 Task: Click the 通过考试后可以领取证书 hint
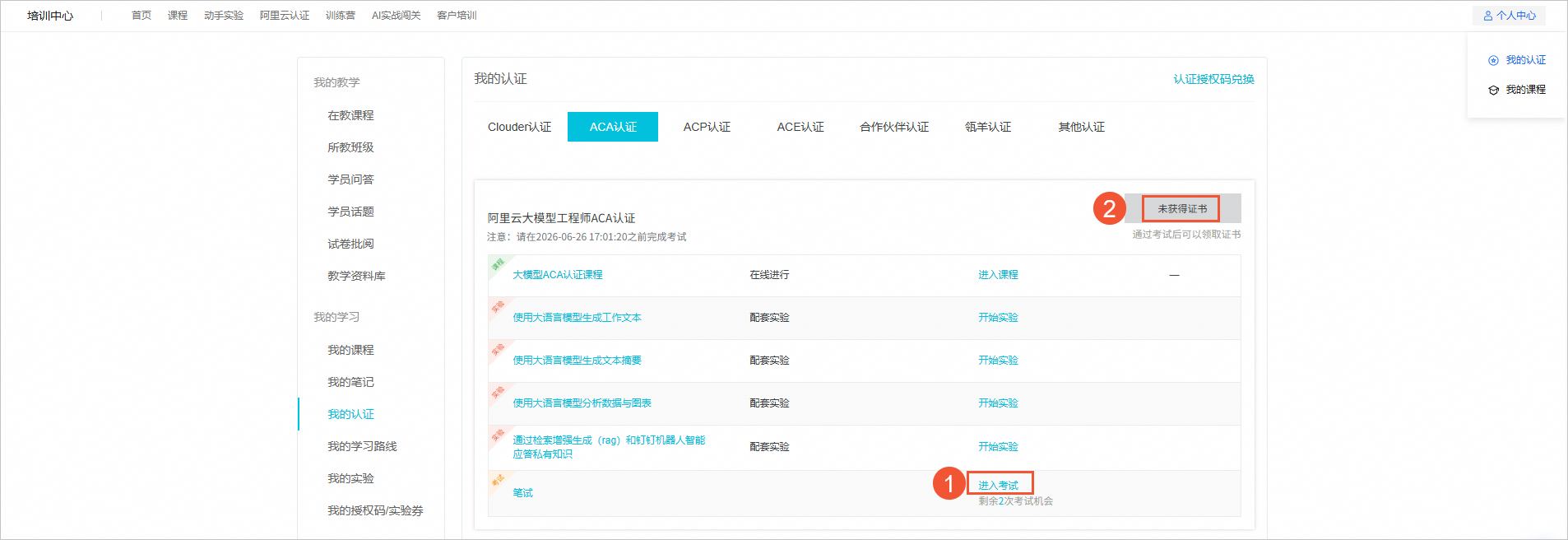pyautogui.click(x=1186, y=235)
